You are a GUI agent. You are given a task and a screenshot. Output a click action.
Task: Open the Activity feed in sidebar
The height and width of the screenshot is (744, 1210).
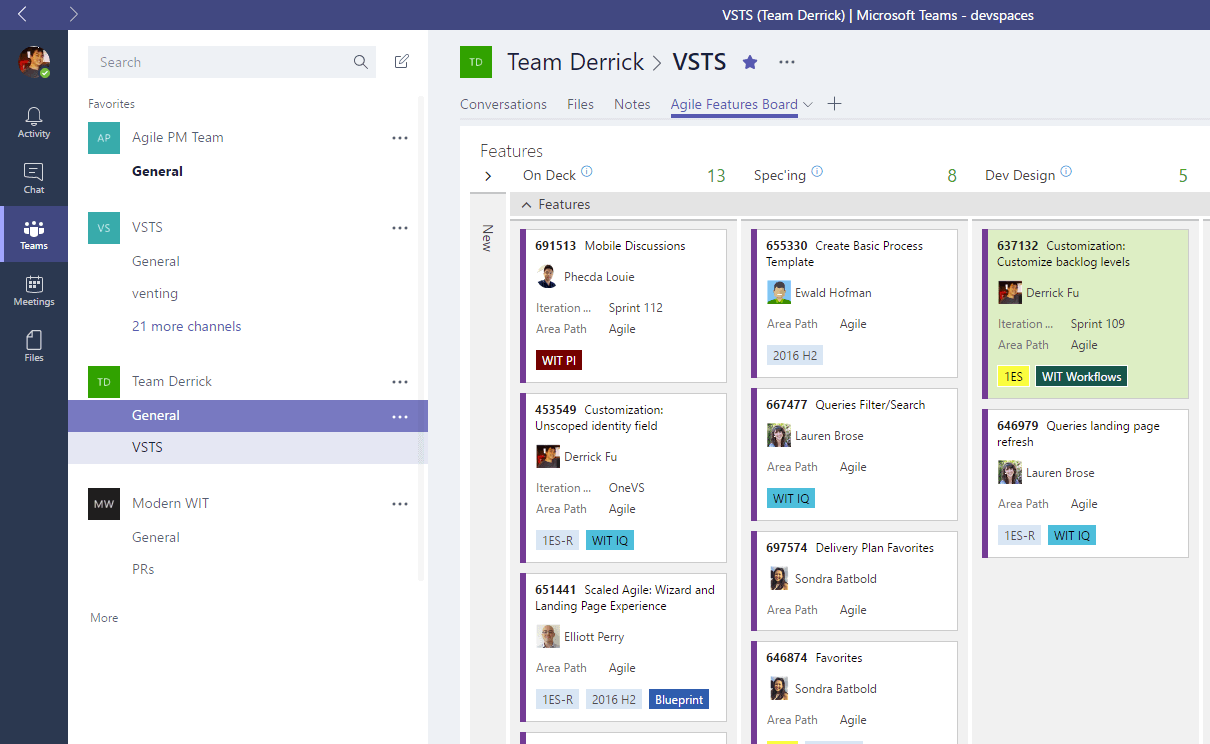pos(34,122)
